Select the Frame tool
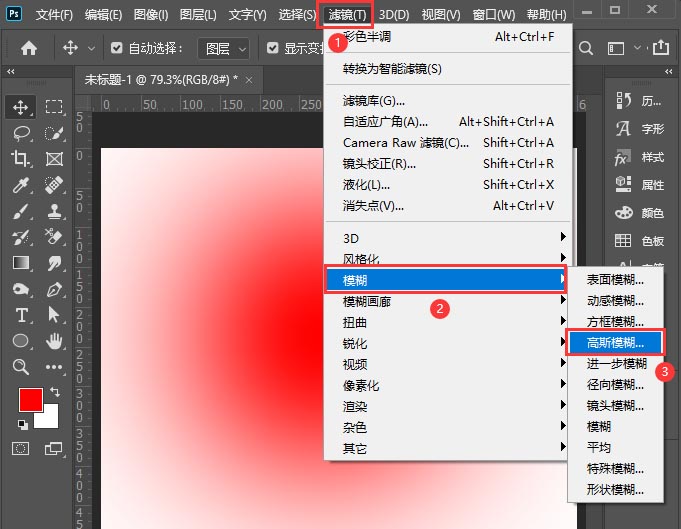Viewport: 681px width, 529px height. [x=54, y=159]
